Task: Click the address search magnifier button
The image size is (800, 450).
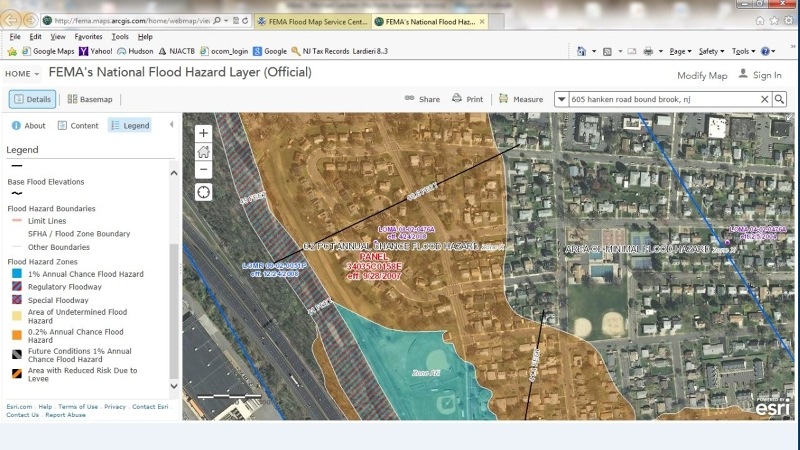Action: [780, 99]
